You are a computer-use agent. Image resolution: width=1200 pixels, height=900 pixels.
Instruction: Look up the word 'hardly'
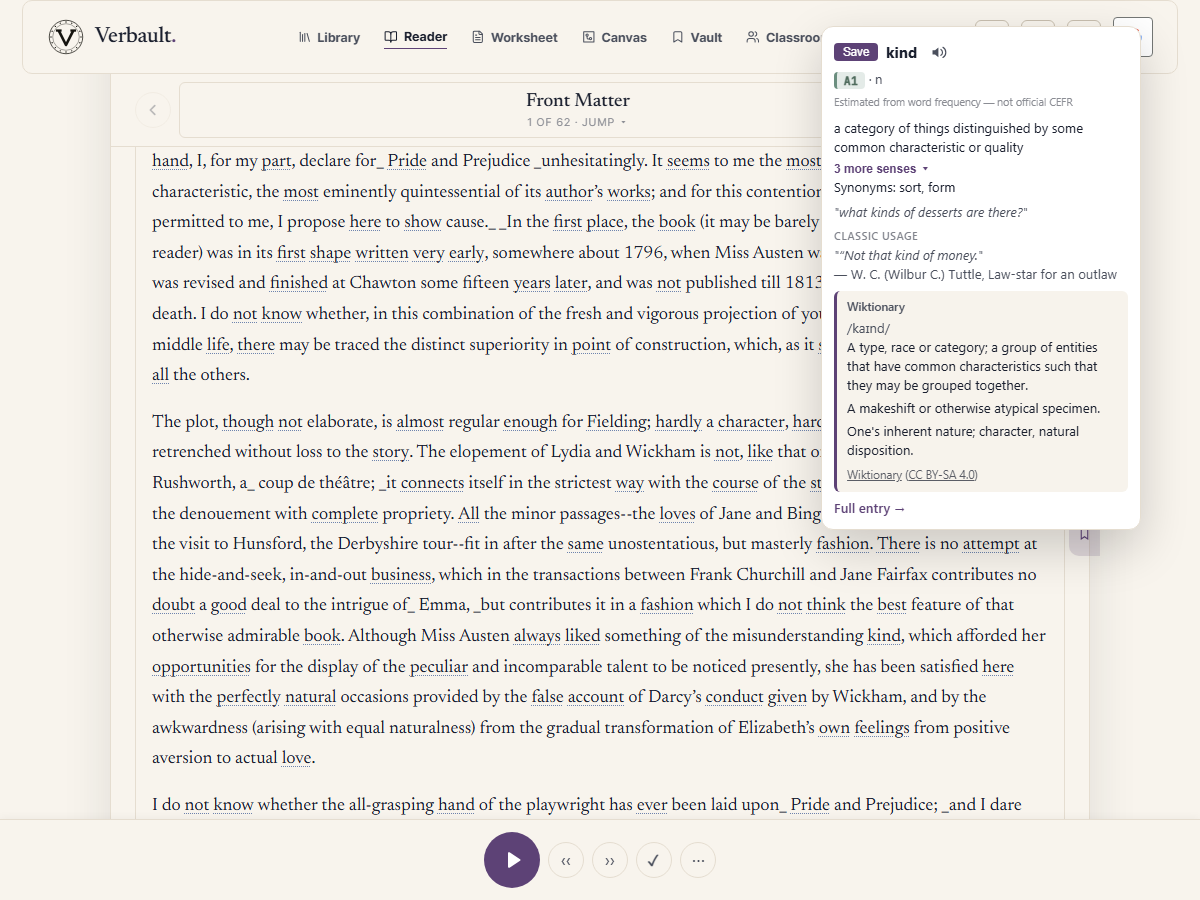coord(678,422)
